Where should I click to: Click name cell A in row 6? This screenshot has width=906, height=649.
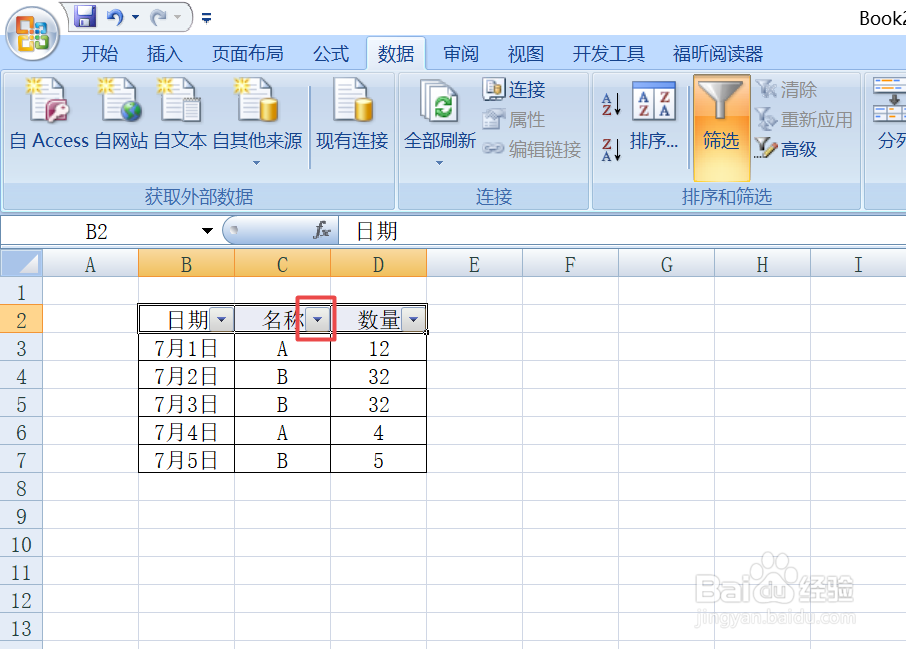click(x=282, y=432)
